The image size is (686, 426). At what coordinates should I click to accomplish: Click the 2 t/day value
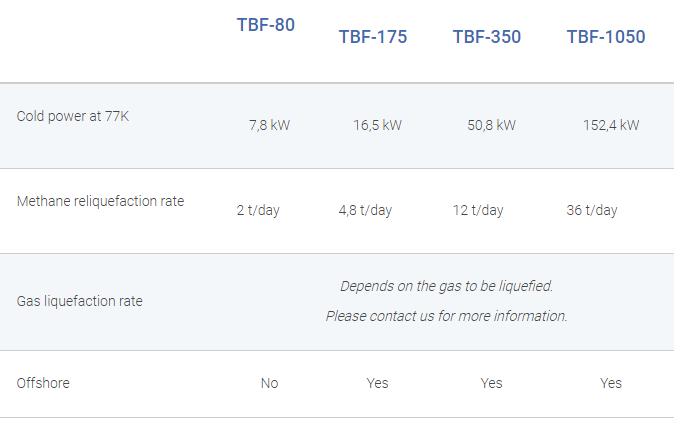258,210
